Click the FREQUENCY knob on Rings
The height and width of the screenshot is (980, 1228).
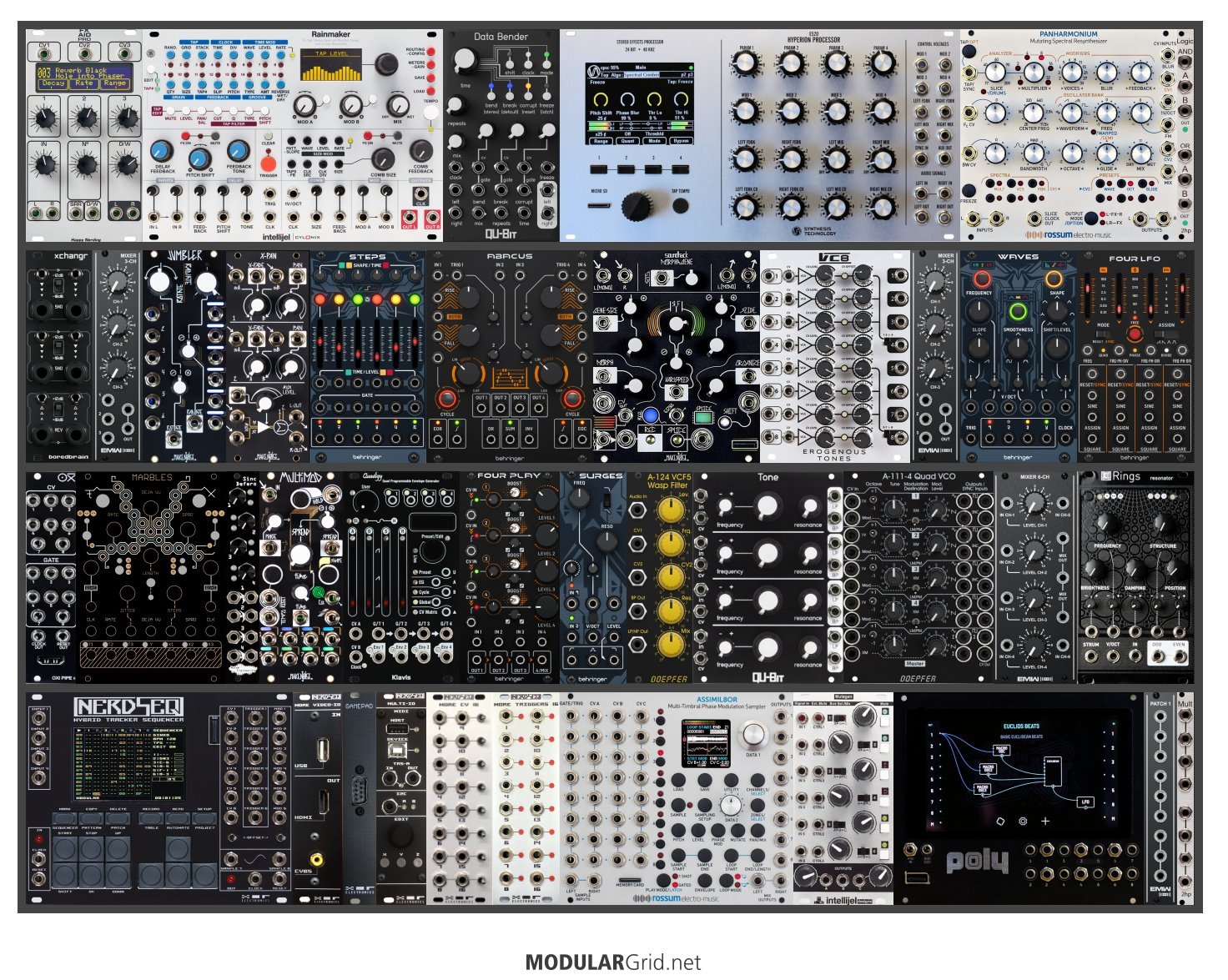click(1107, 524)
